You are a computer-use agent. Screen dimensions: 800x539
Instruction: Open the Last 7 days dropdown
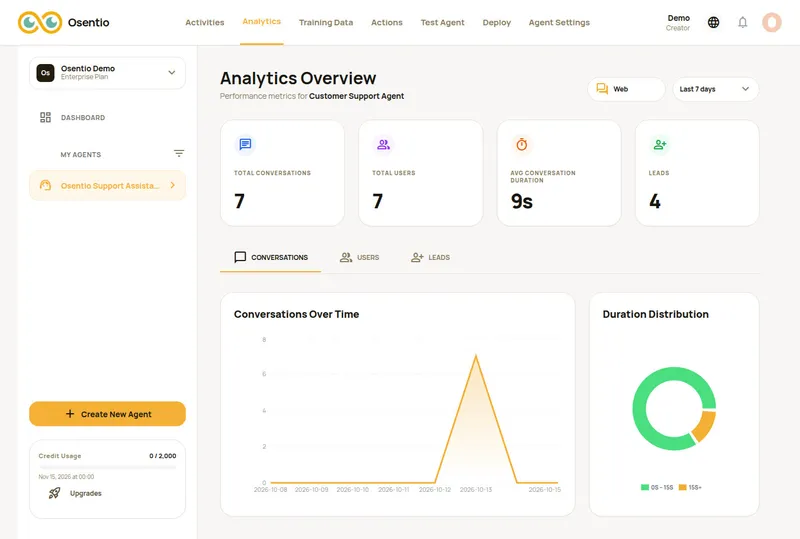[x=715, y=89]
